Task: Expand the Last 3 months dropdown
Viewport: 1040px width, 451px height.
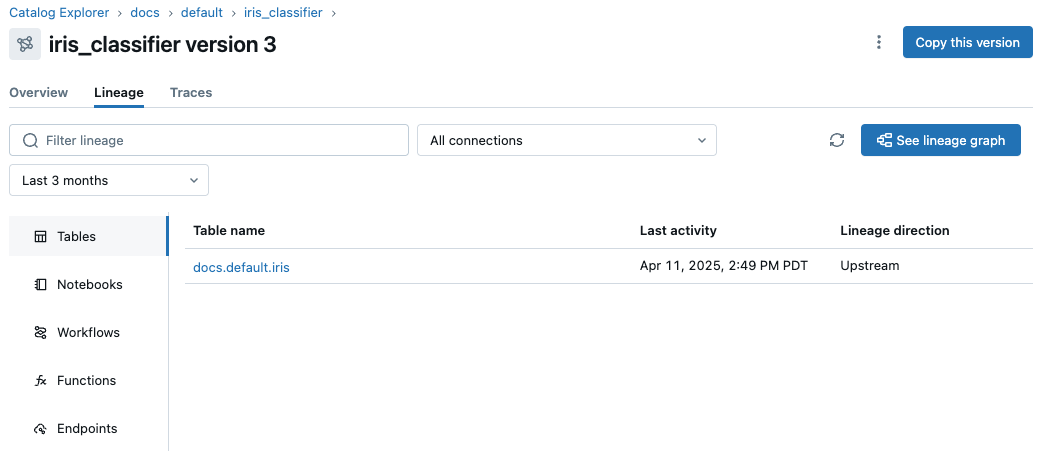Action: [x=108, y=181]
